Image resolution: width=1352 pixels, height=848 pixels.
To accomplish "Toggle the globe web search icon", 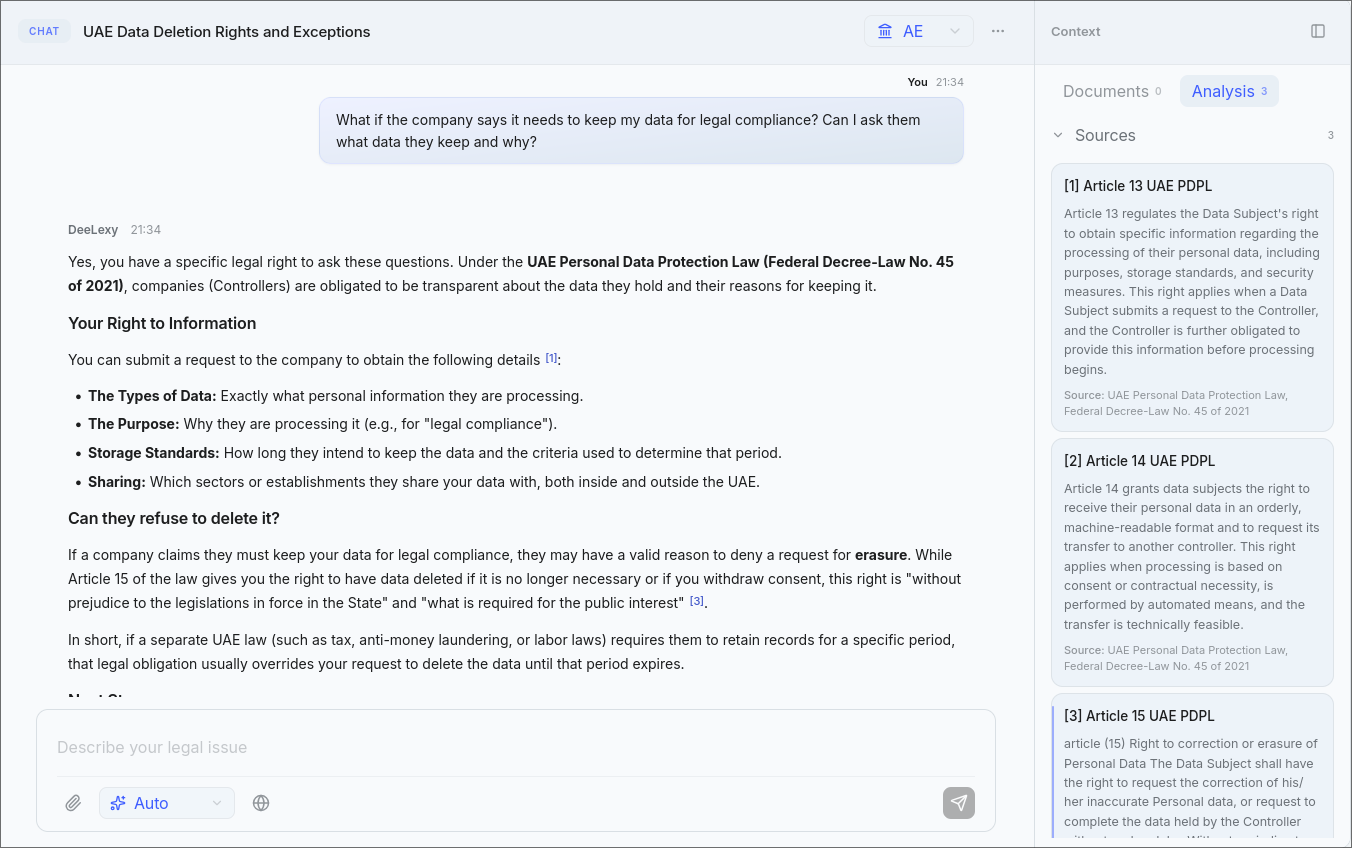I will point(261,803).
